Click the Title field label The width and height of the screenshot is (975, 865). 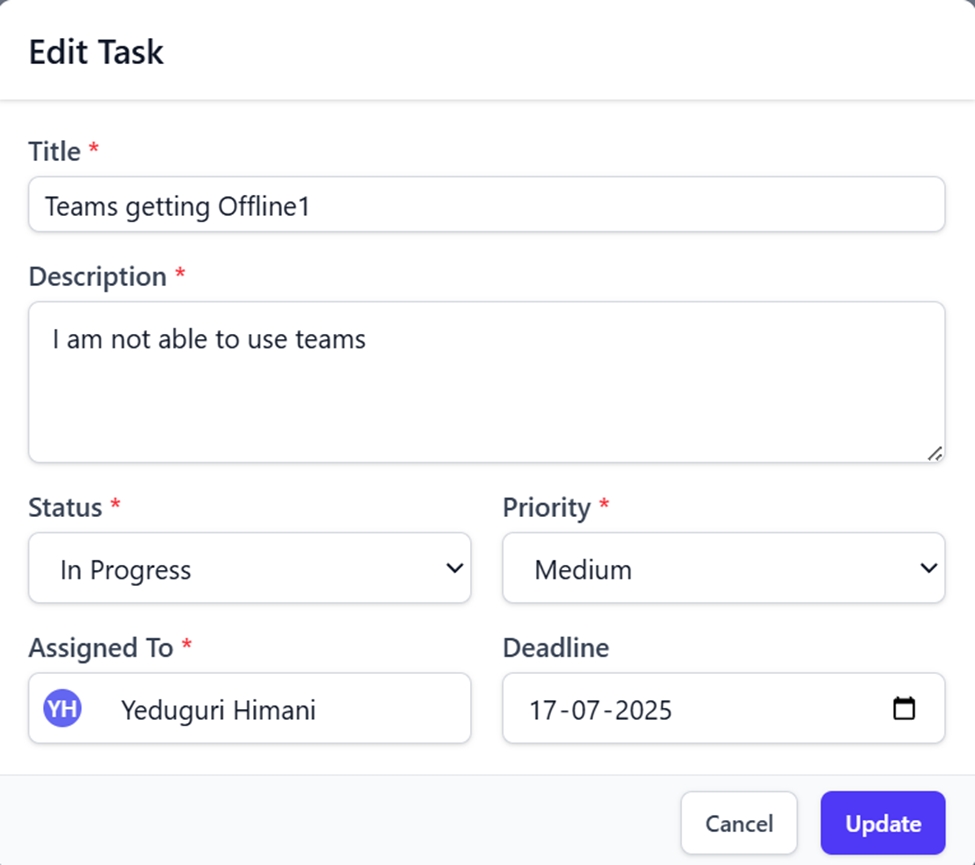pos(54,151)
